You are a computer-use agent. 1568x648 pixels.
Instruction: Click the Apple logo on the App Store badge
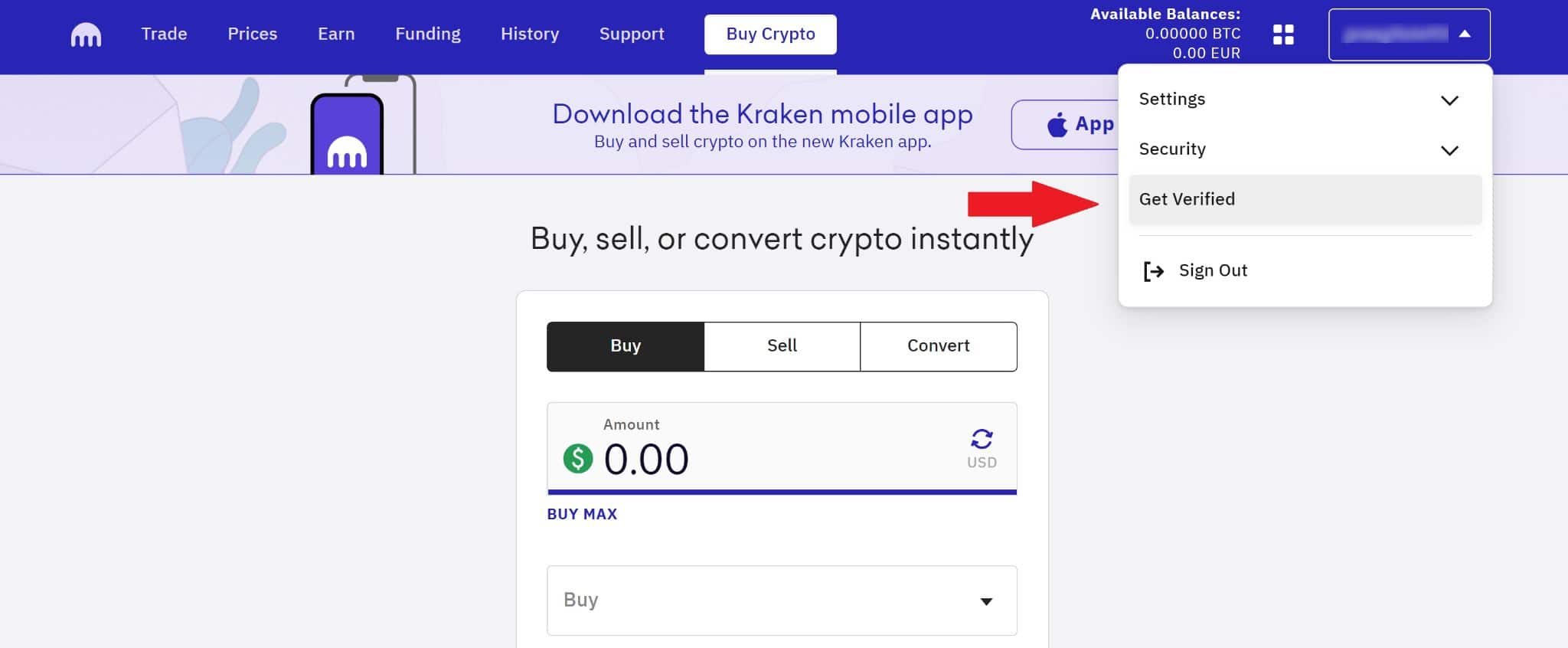pyautogui.click(x=1057, y=123)
